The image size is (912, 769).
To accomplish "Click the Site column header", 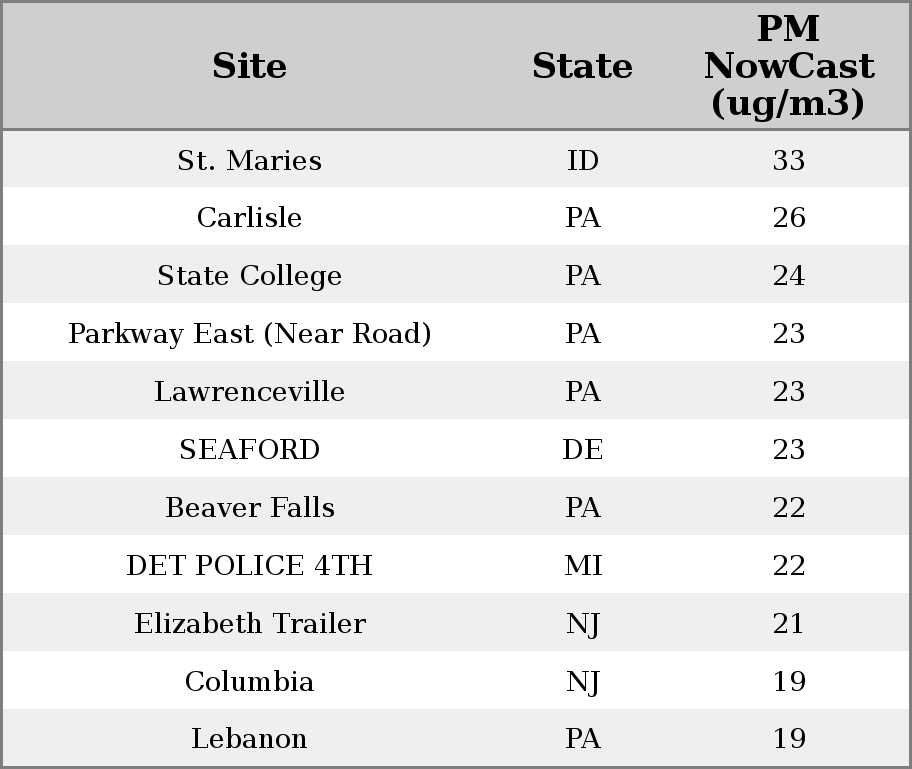I will click(249, 66).
